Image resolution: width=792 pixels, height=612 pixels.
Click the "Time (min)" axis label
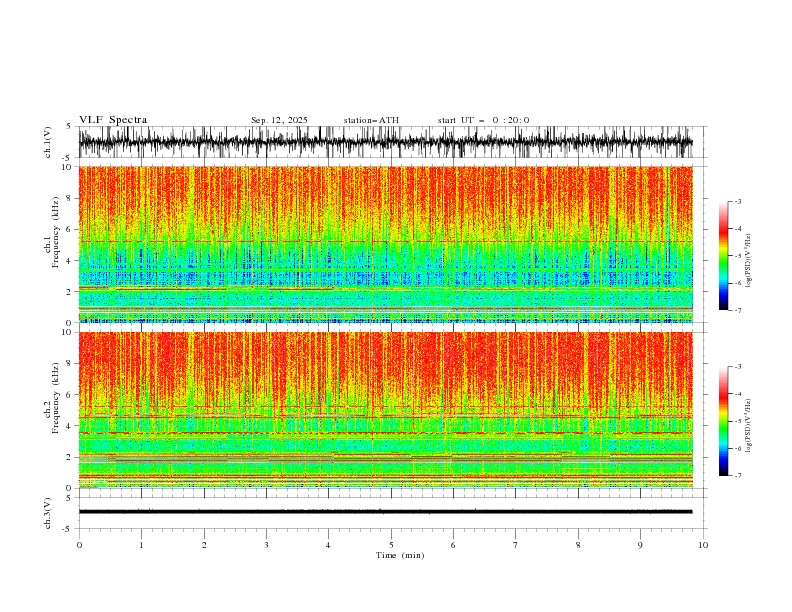tap(400, 555)
